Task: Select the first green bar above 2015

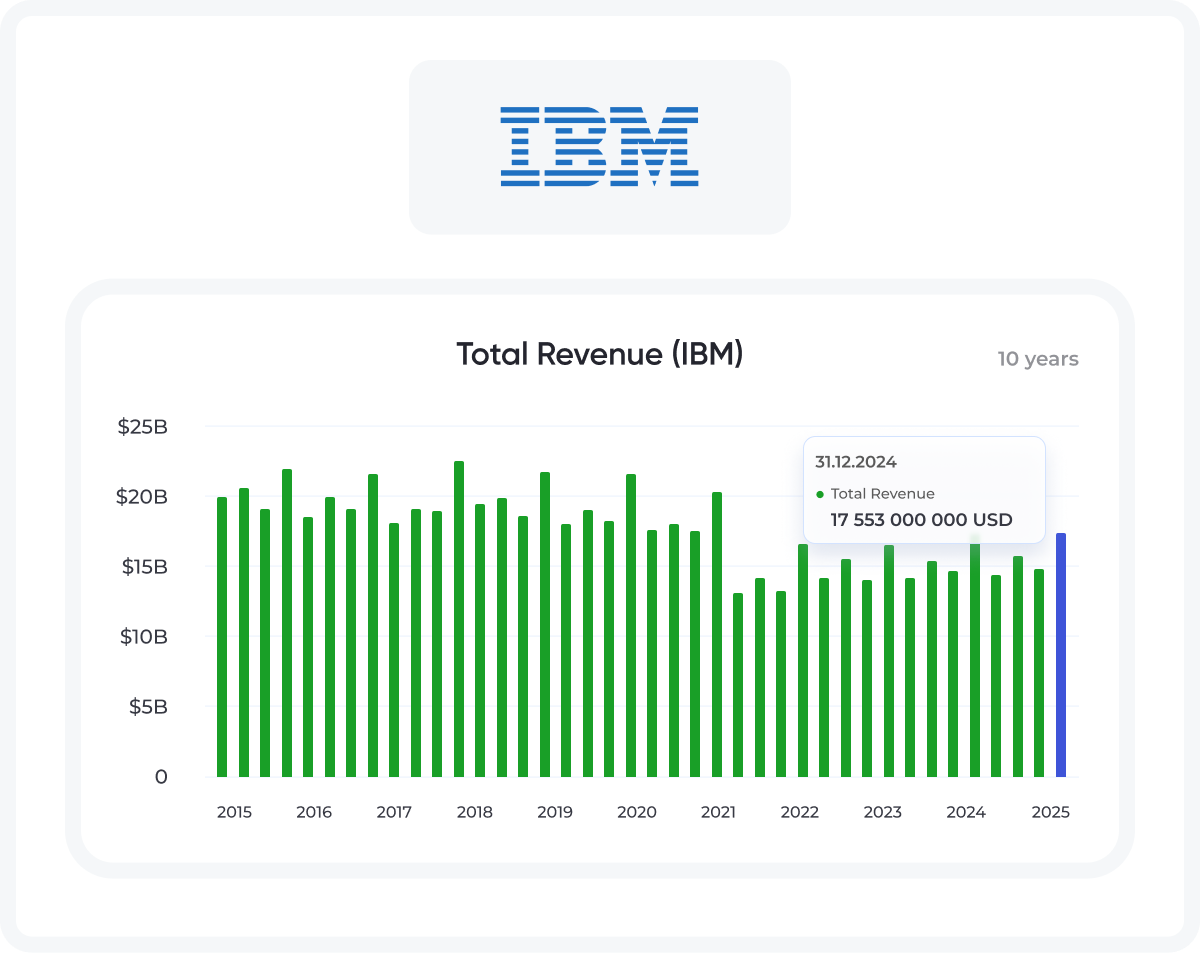Action: [x=222, y=637]
